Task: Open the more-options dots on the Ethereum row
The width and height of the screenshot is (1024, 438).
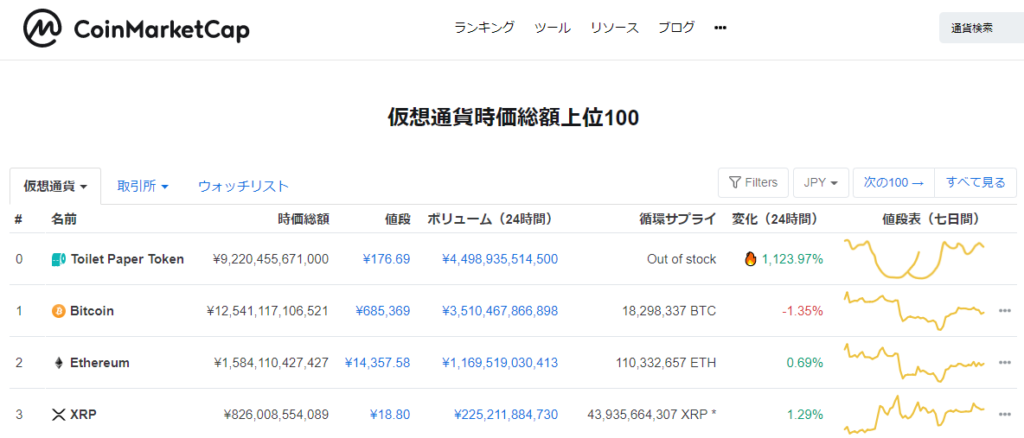Action: (1005, 362)
